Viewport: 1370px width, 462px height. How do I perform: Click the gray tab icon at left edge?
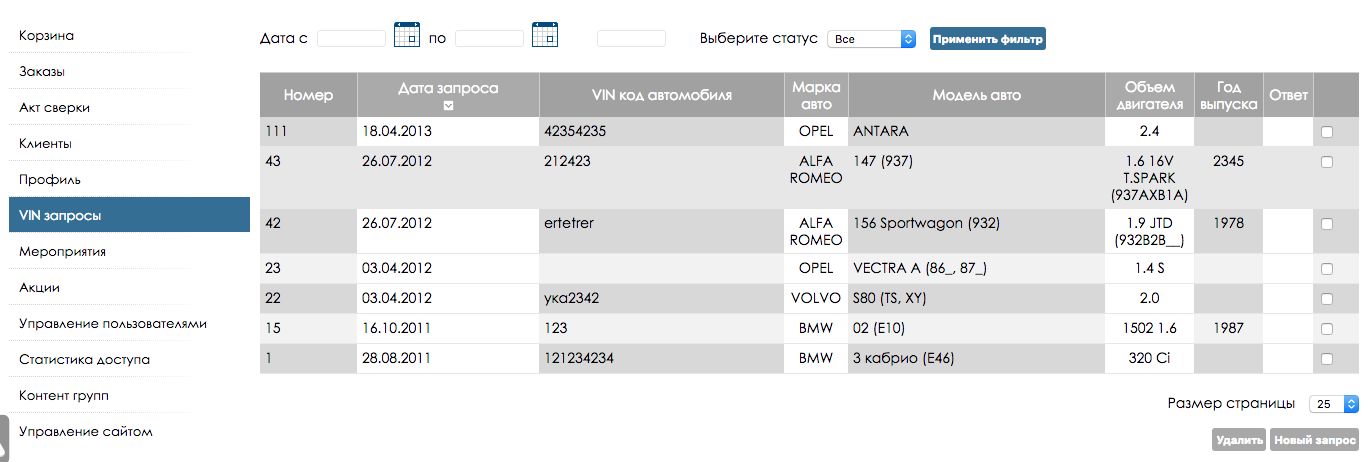coord(4,438)
